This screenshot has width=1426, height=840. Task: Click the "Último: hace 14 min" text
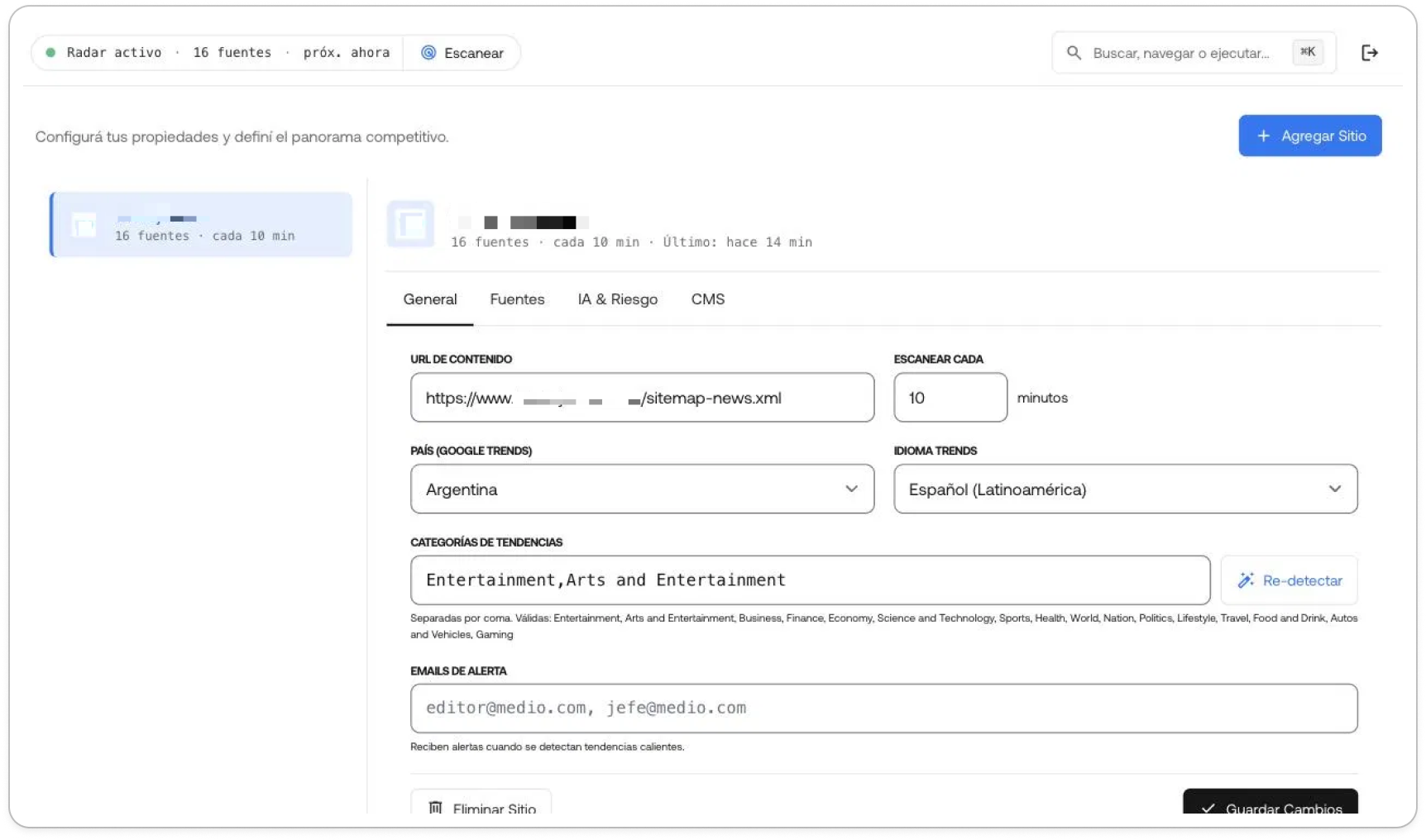pyautogui.click(x=737, y=242)
